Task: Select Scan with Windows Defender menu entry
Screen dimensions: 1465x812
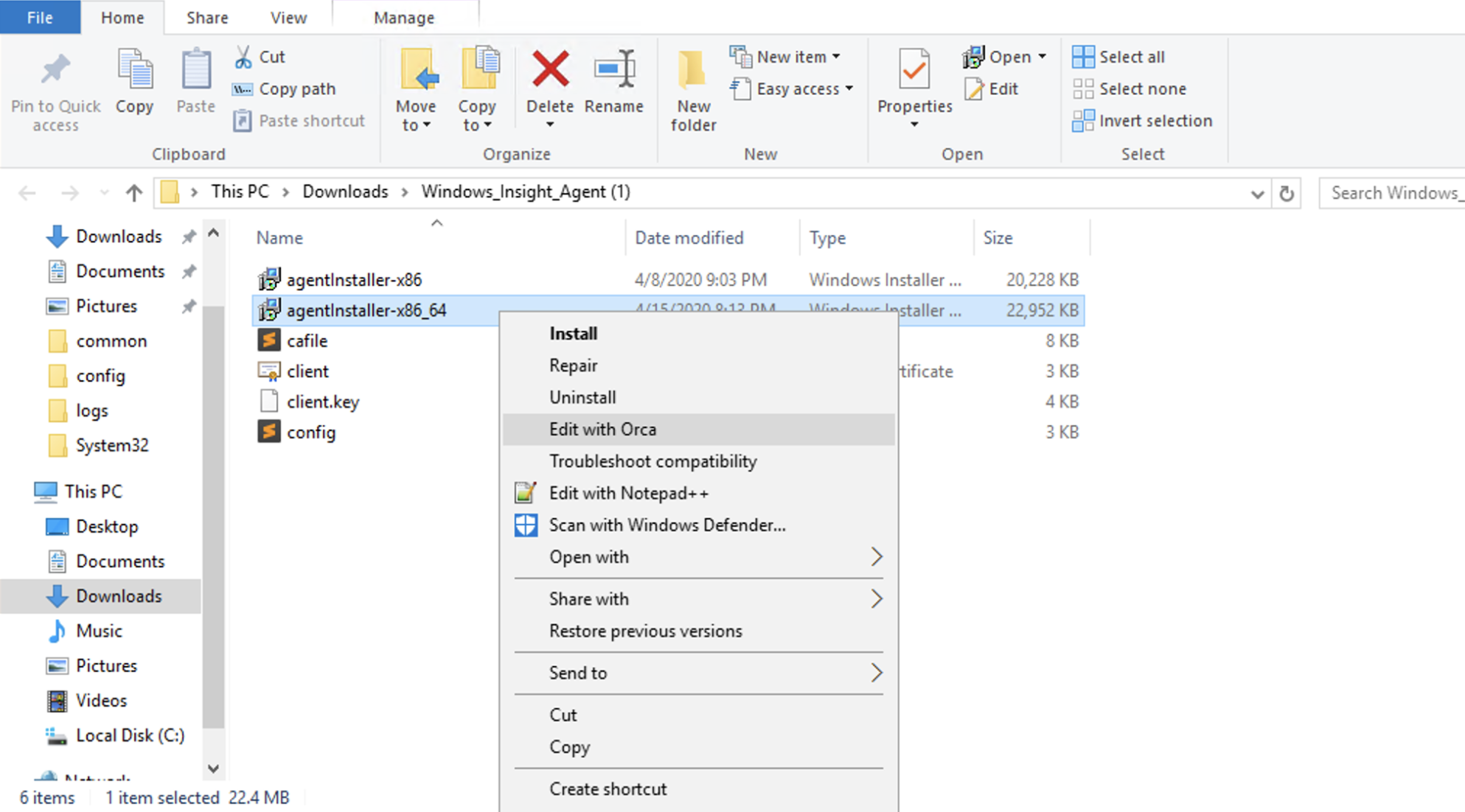Action: [x=667, y=525]
